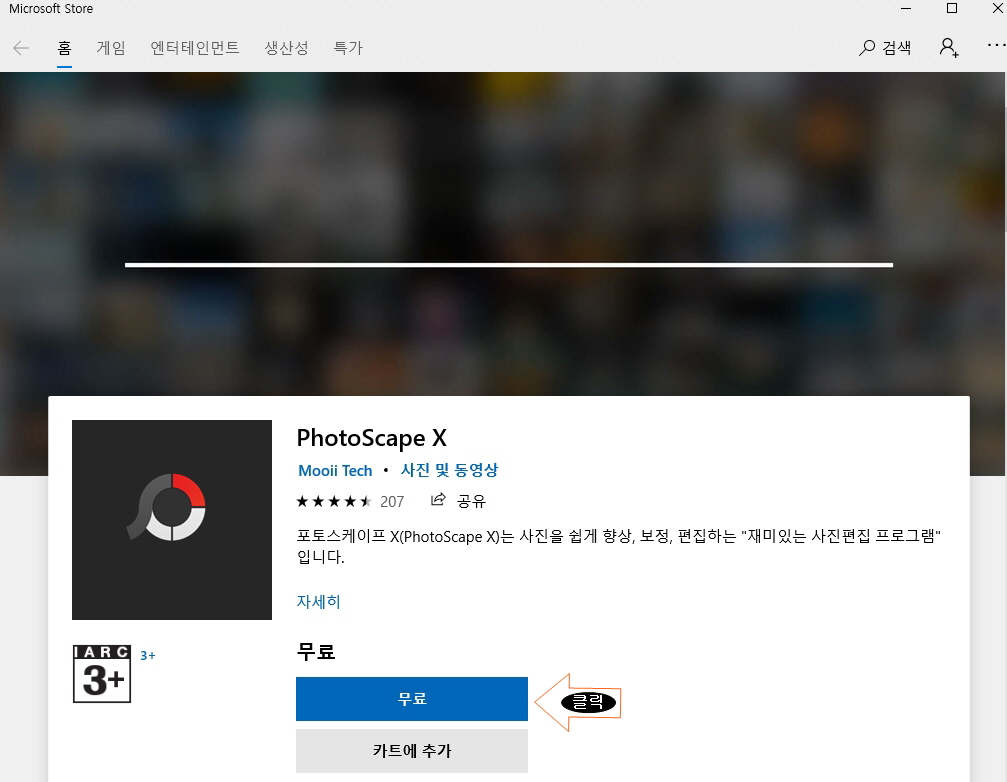Click the IARC 3+ rating badge
Screen dimensions: 1007x782
pyautogui.click(x=102, y=673)
